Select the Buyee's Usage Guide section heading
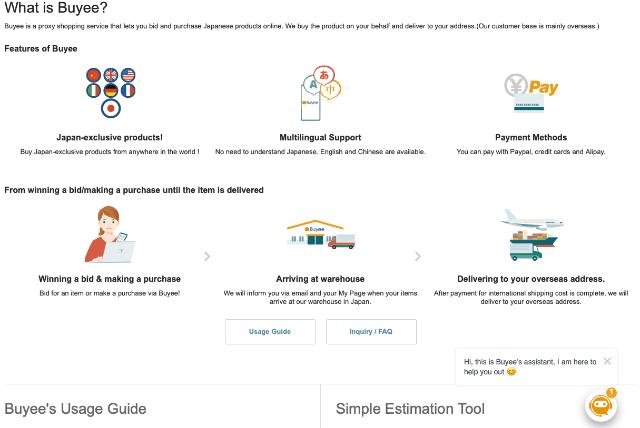This screenshot has height=428, width=640. pos(76,409)
